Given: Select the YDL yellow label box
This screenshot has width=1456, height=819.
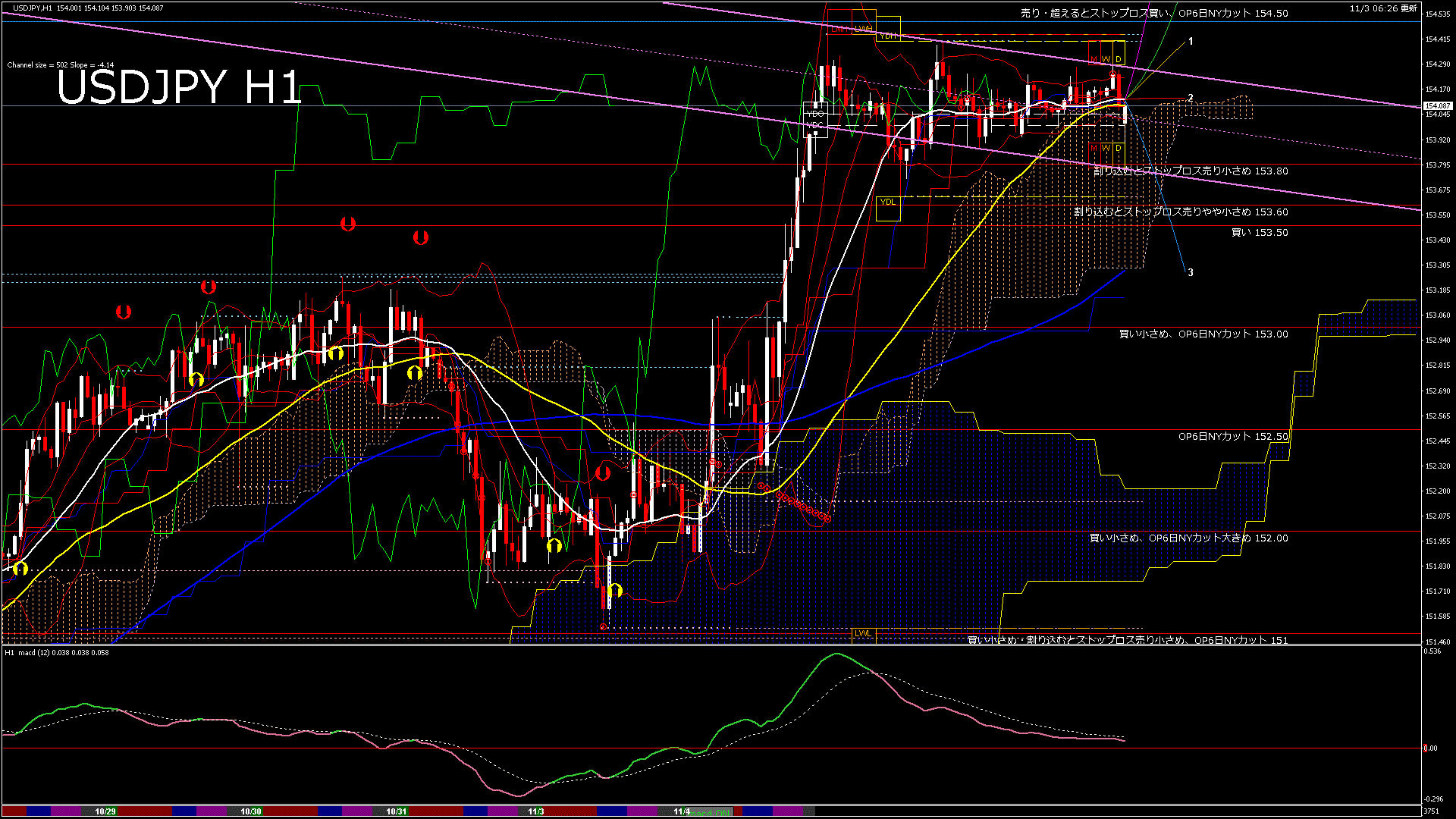Looking at the screenshot, I should point(887,202).
